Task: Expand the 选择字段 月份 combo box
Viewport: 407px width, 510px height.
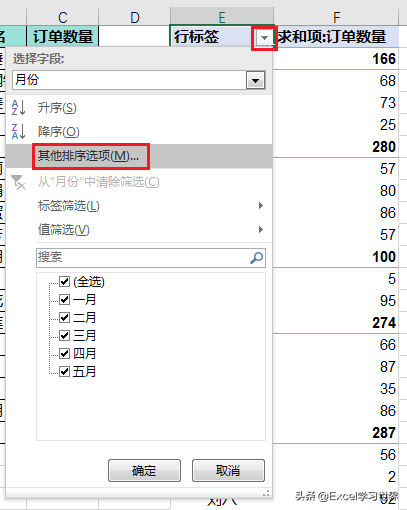Action: 255,80
